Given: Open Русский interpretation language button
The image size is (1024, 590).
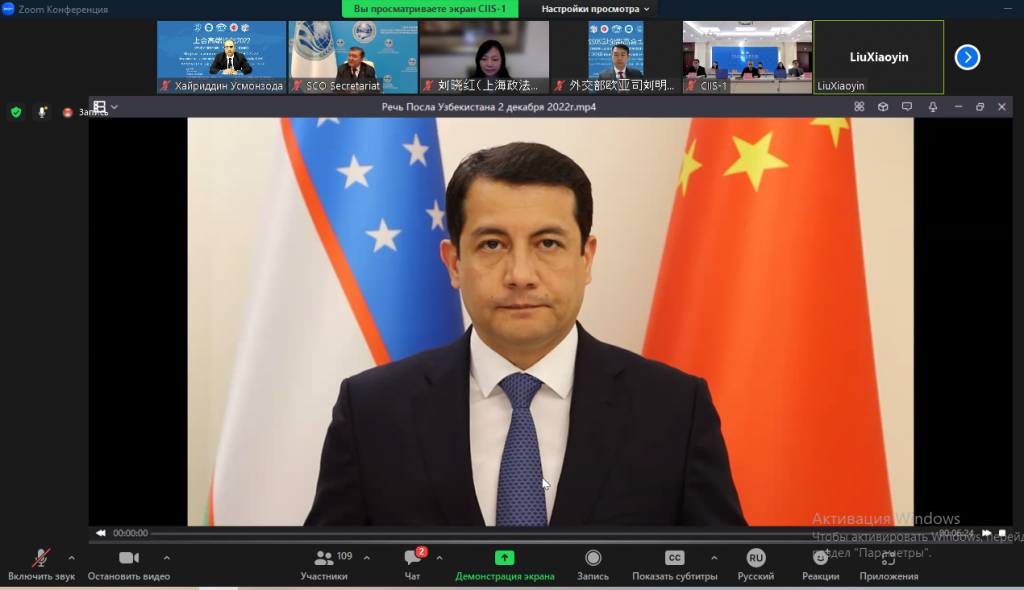Looking at the screenshot, I should [756, 565].
